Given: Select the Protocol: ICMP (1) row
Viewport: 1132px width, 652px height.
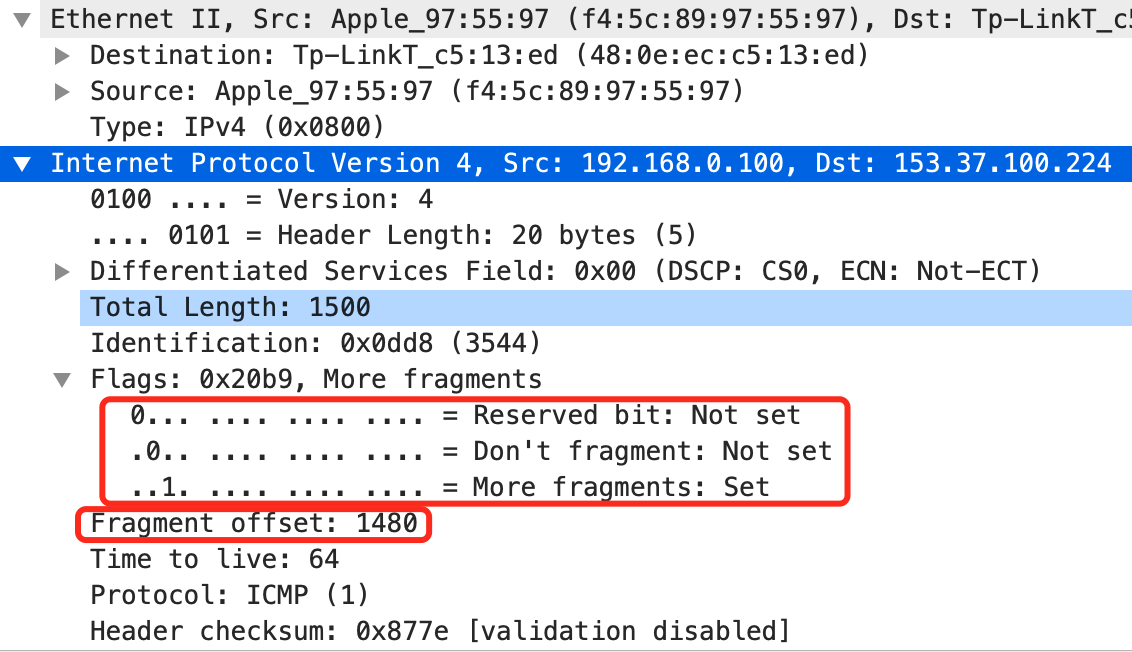Looking at the screenshot, I should pos(229,596).
